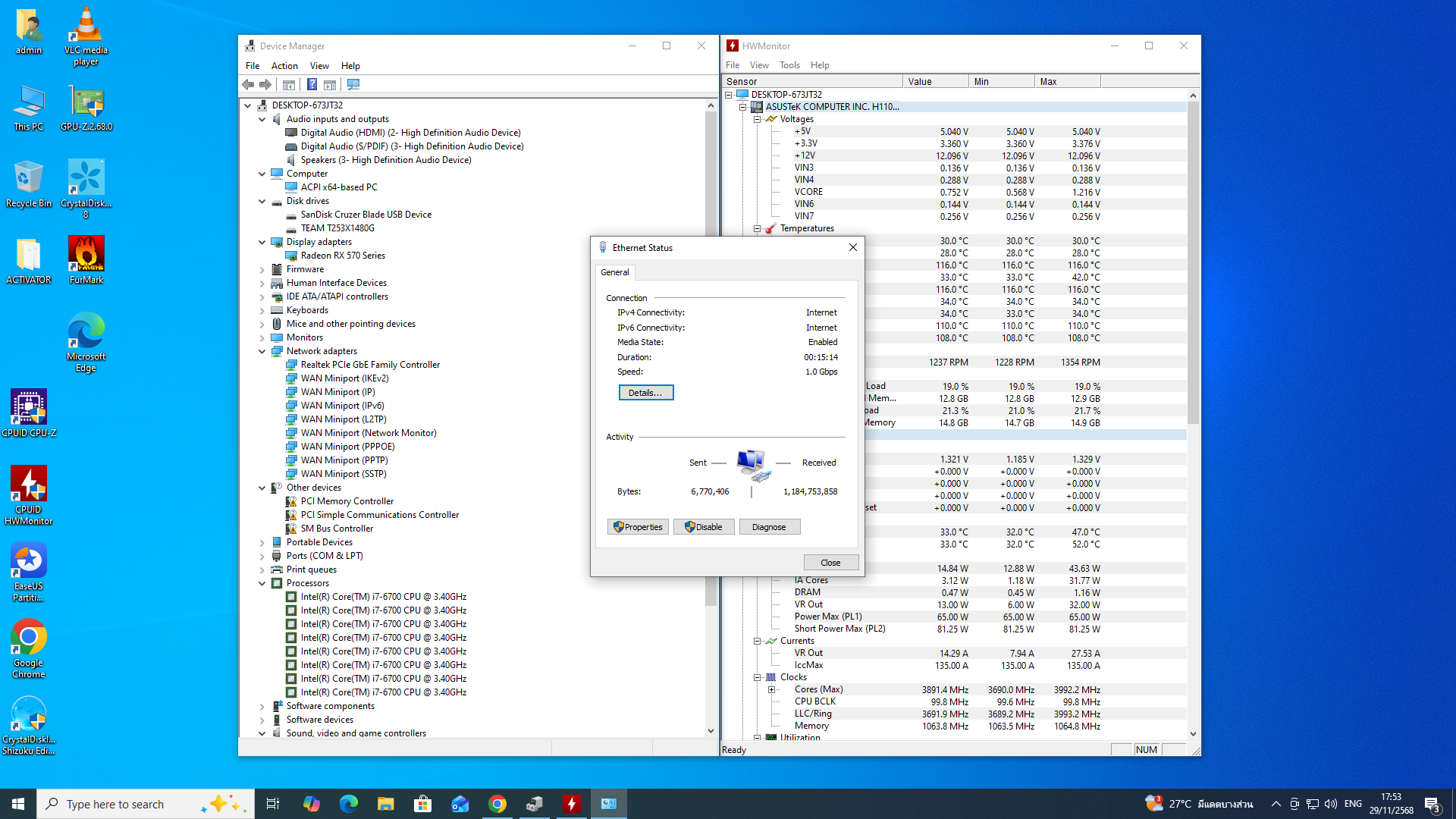
Task: Expand Cores (Max) clocks node
Action: pyautogui.click(x=771, y=689)
